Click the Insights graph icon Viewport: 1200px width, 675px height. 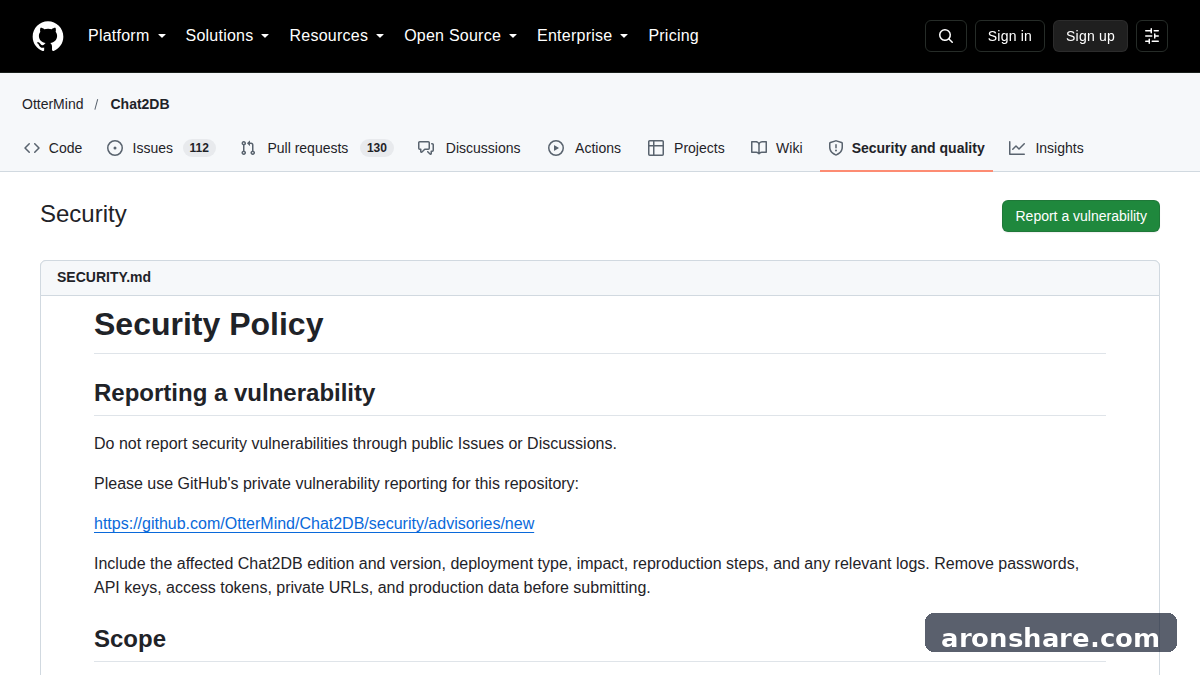tap(1017, 148)
